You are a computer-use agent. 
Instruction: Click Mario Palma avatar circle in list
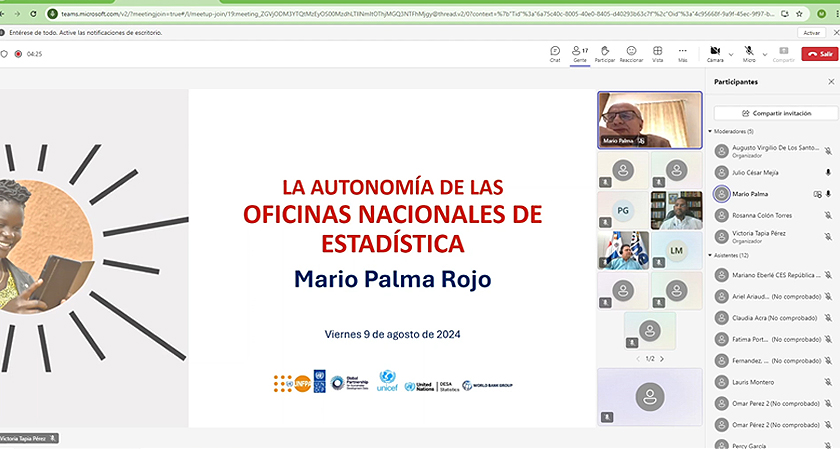click(x=722, y=194)
